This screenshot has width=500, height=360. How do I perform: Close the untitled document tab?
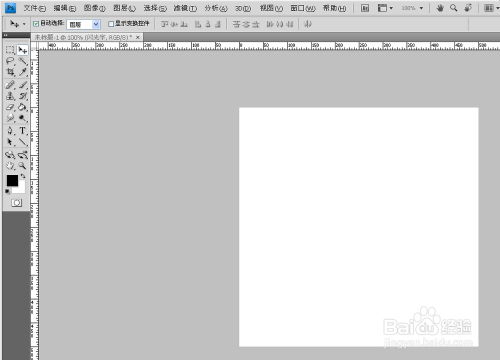click(138, 37)
